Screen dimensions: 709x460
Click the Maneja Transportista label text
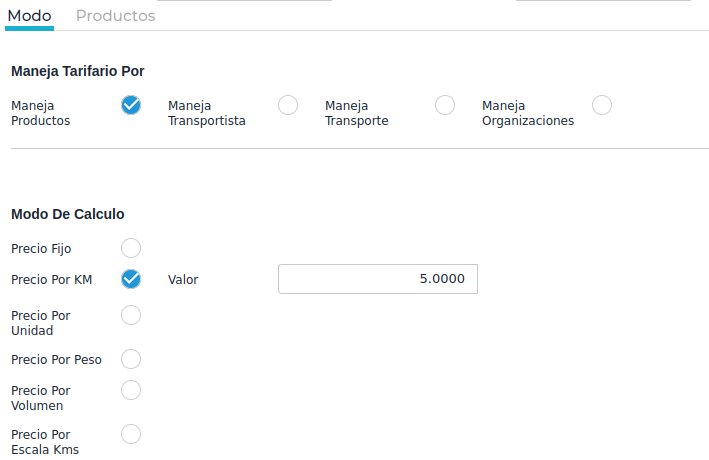coord(207,113)
